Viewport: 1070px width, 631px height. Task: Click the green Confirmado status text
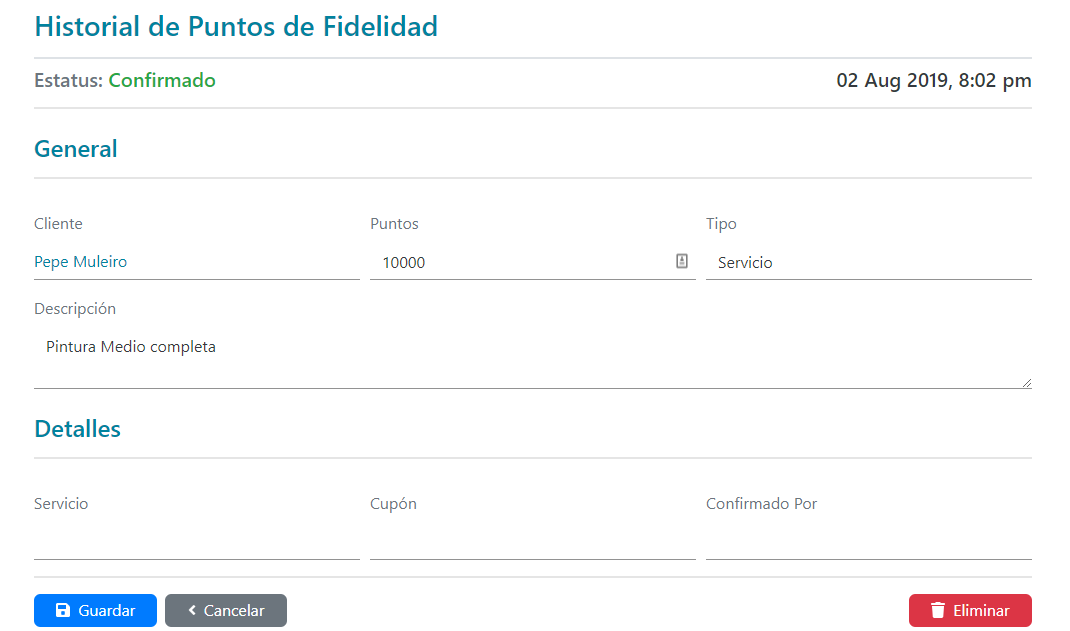click(x=162, y=81)
